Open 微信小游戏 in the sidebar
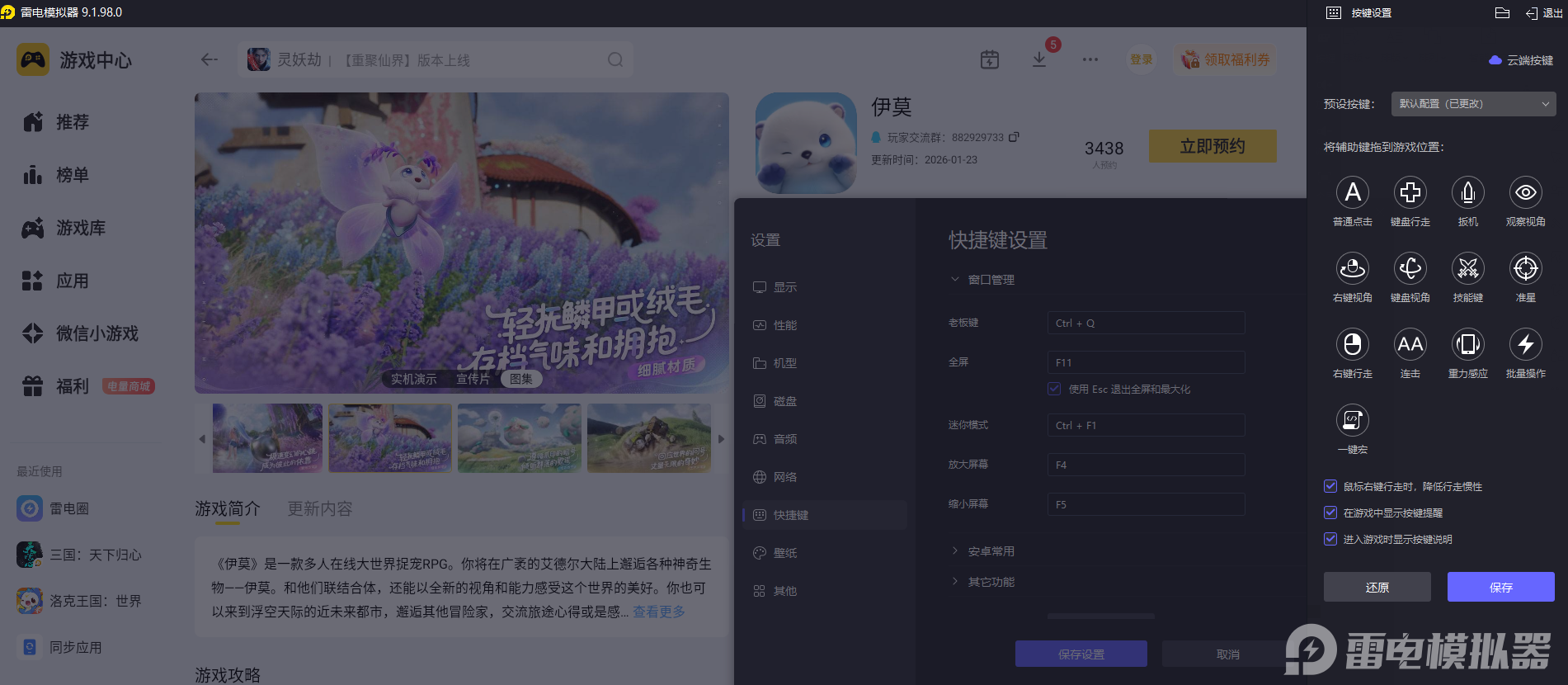Screen dimensions: 1568x685 coord(81,333)
